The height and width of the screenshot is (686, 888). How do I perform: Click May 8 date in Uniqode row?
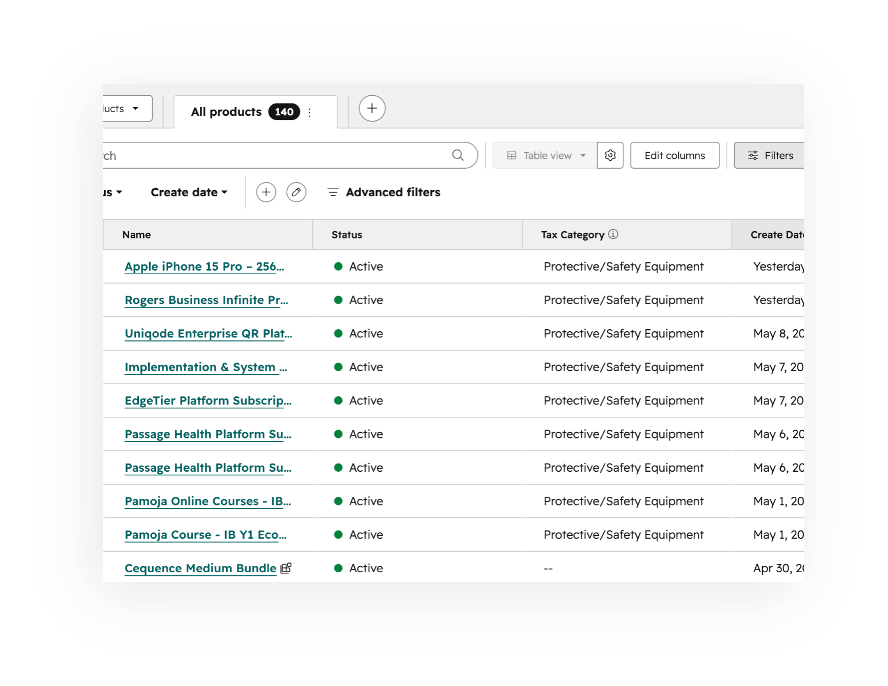click(x=778, y=333)
